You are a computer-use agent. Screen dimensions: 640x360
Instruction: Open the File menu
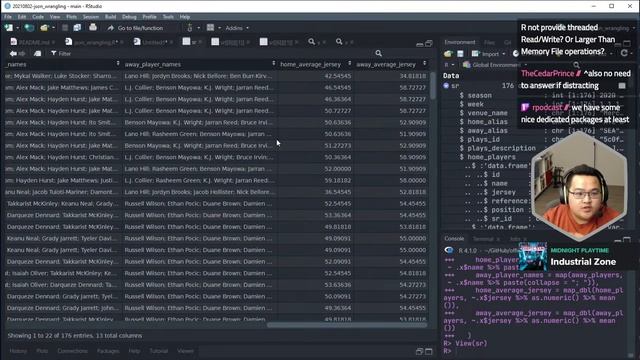[x=8, y=17]
